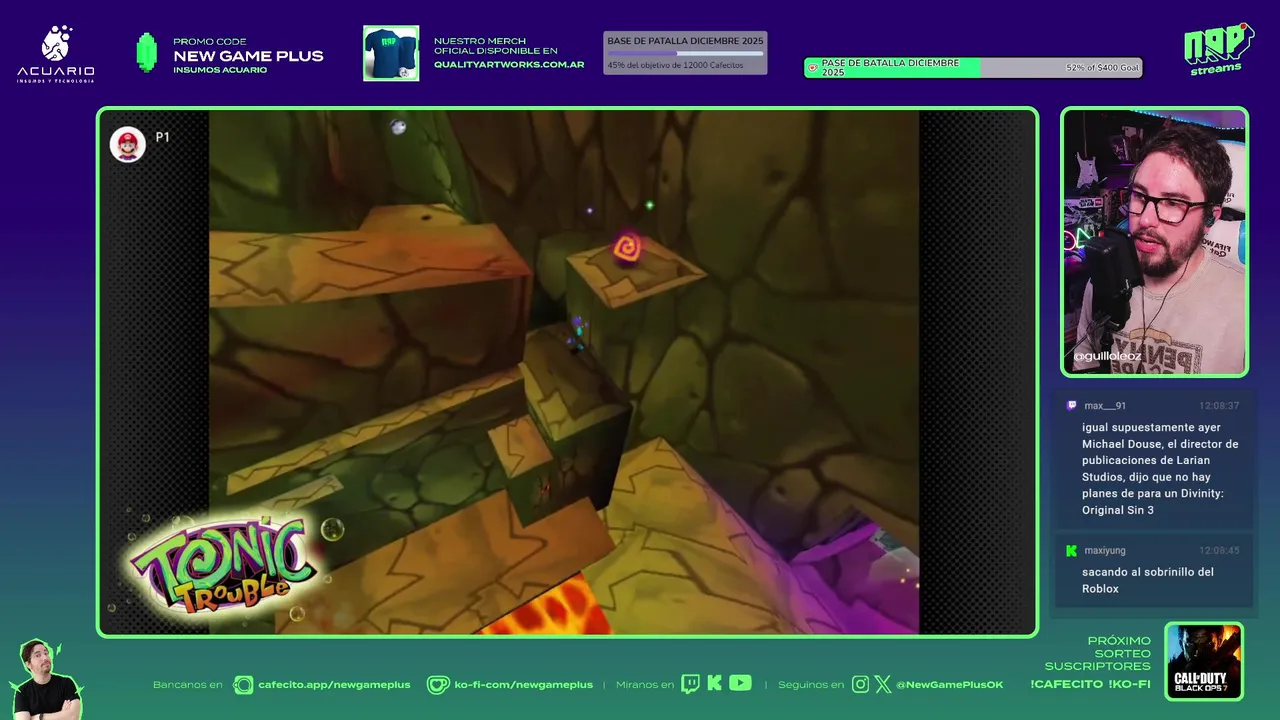The width and height of the screenshot is (1280, 720).
Task: Click the Acuario logo
Action: pos(56,54)
